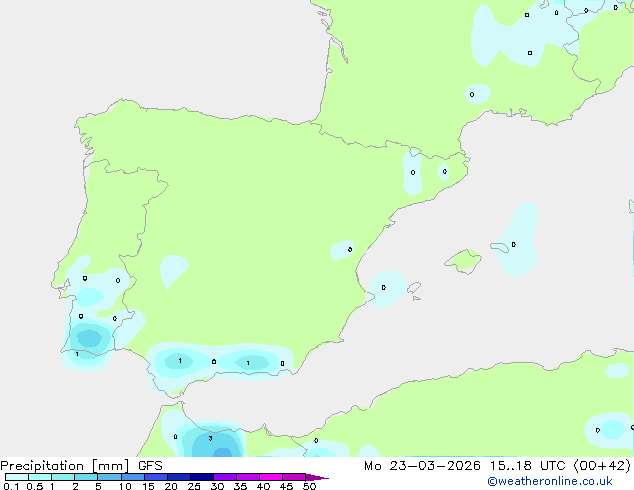Pick the magenta 40–45 mm legend swatch
The image size is (634, 490).
[272, 477]
